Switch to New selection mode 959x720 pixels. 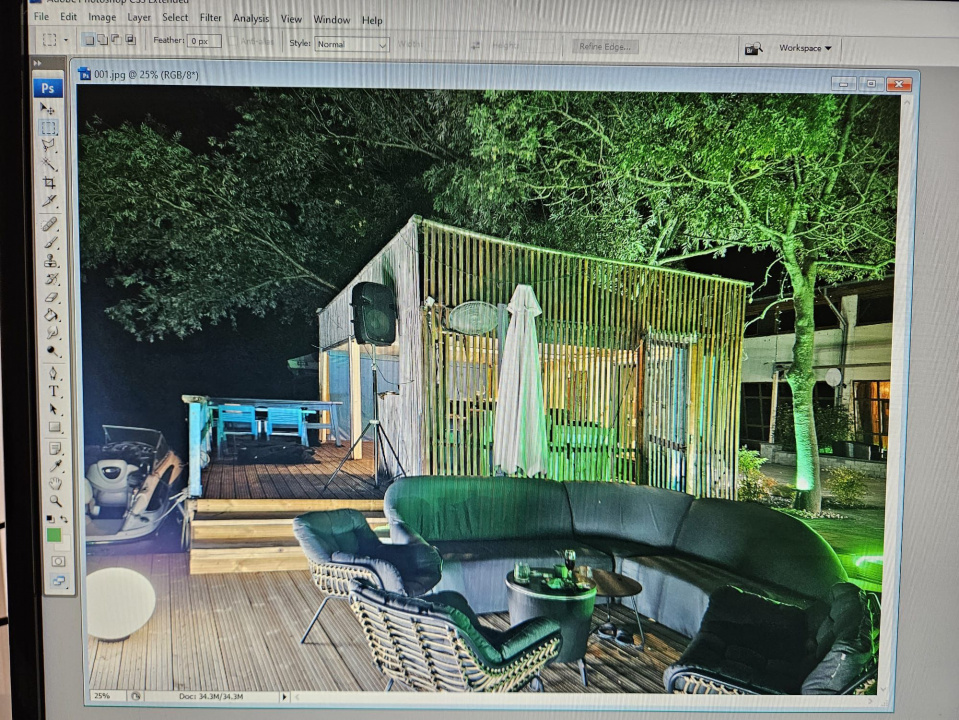(88, 40)
